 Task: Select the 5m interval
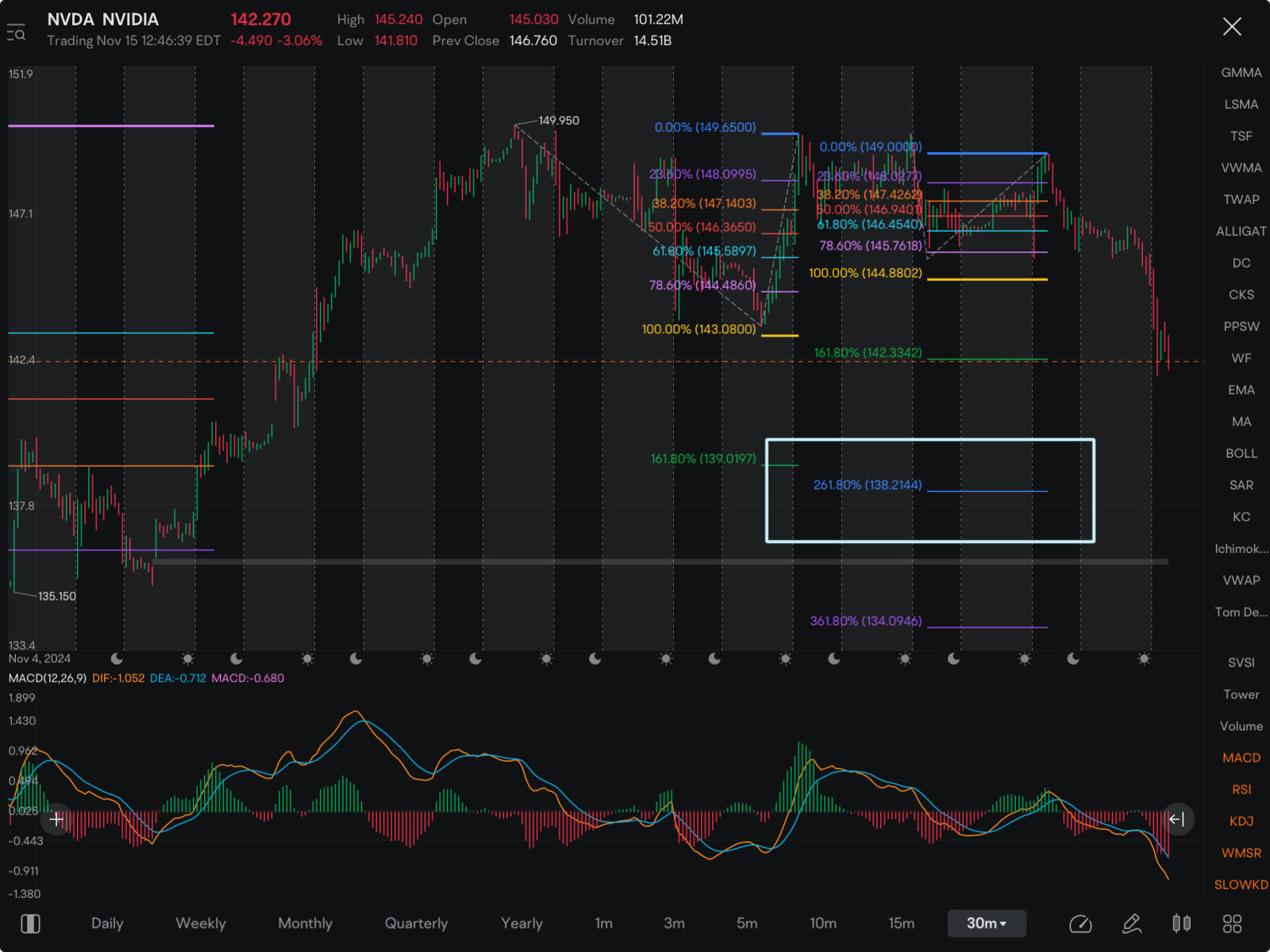(x=747, y=923)
